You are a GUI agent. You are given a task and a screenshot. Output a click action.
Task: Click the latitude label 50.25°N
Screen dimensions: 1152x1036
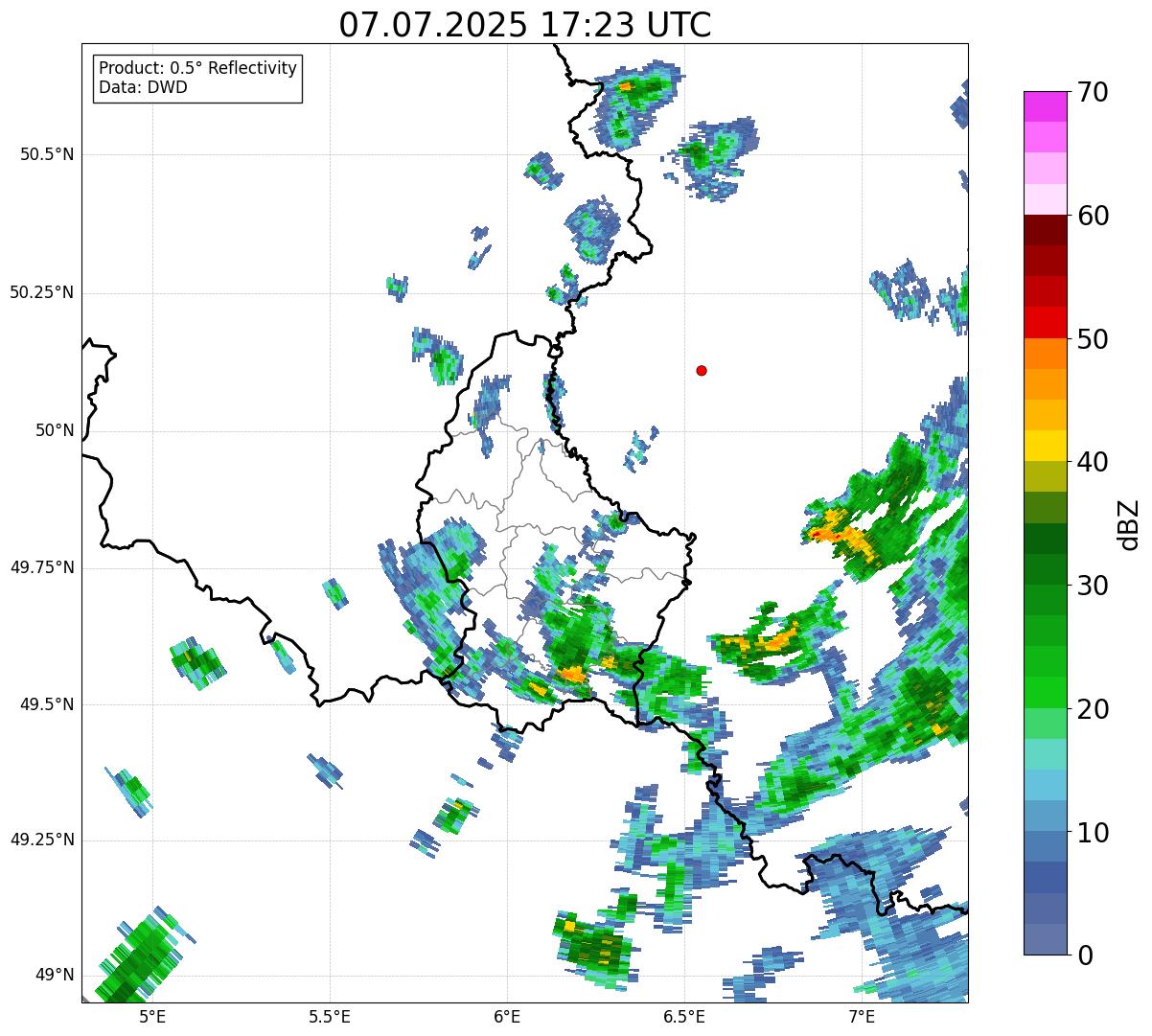tap(42, 292)
